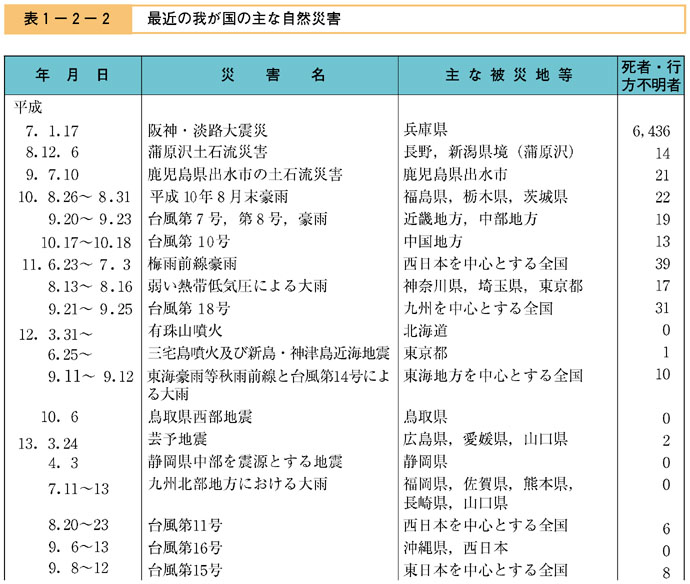Click the 九州を中心とする全国 area cell

point(478,308)
